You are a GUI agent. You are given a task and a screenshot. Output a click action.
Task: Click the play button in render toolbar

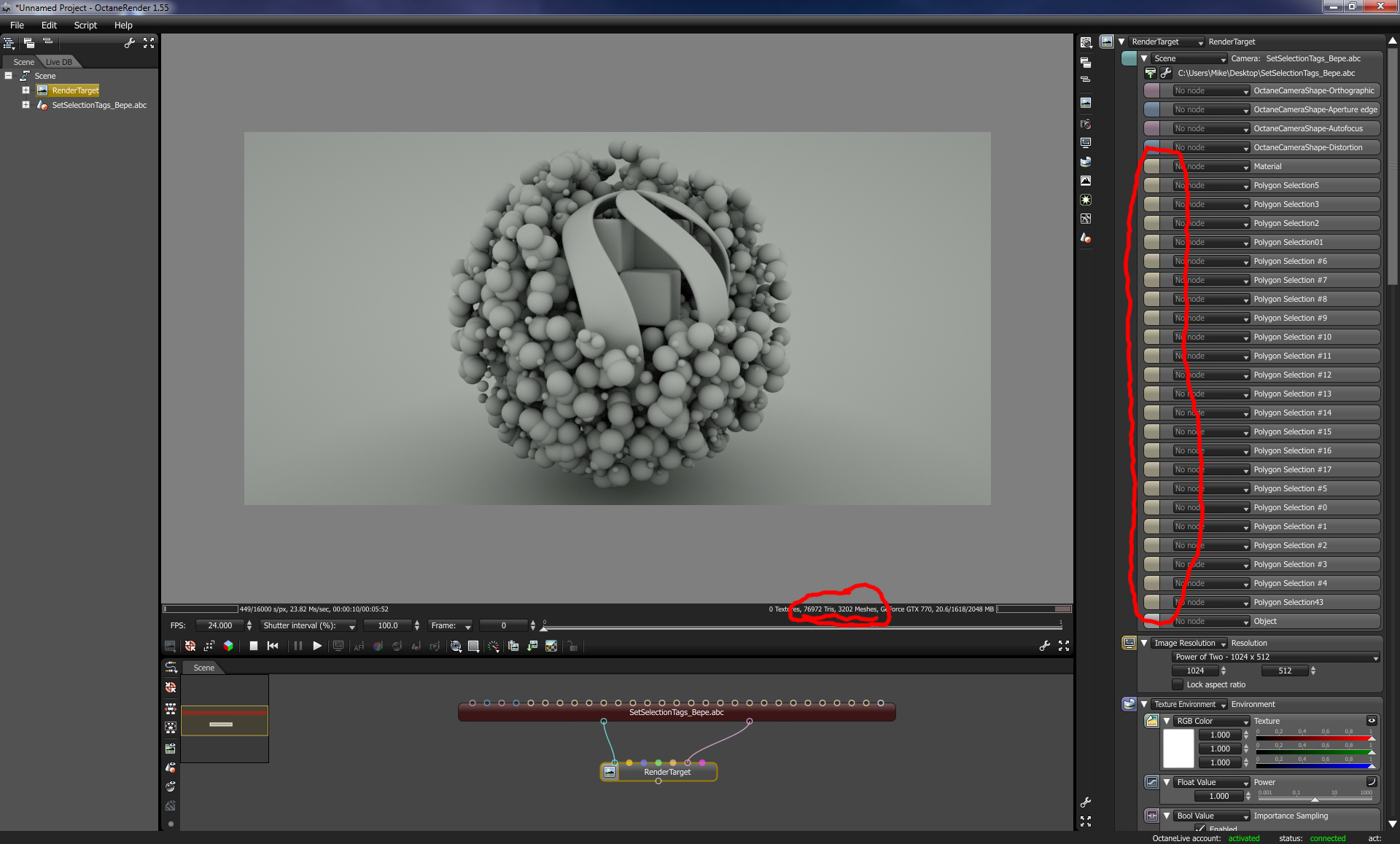coord(317,646)
